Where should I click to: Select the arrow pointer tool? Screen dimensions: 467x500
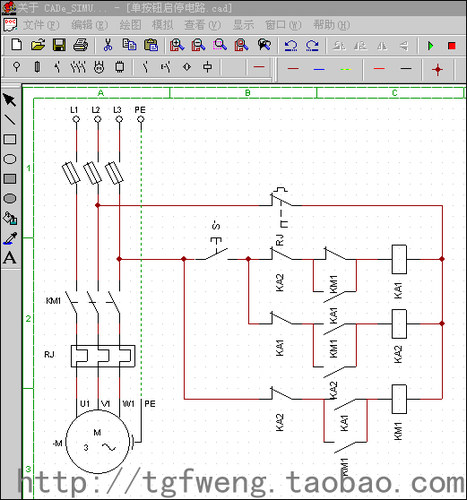[x=9, y=100]
